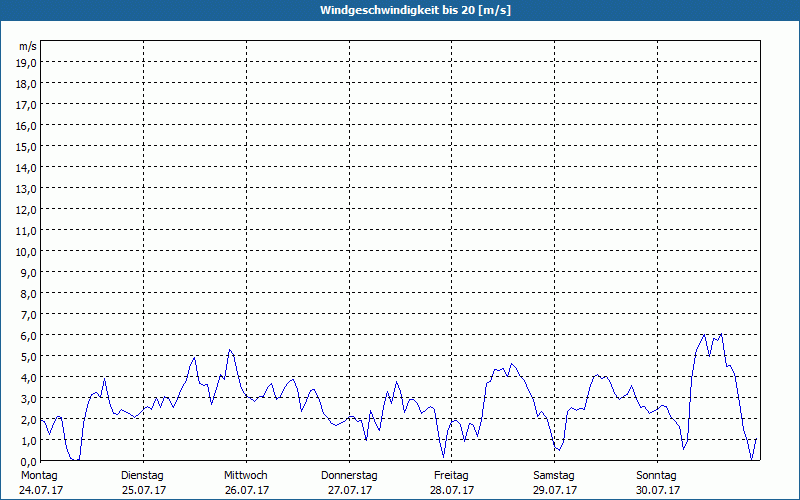Click the date 30.07.17

click(658, 490)
